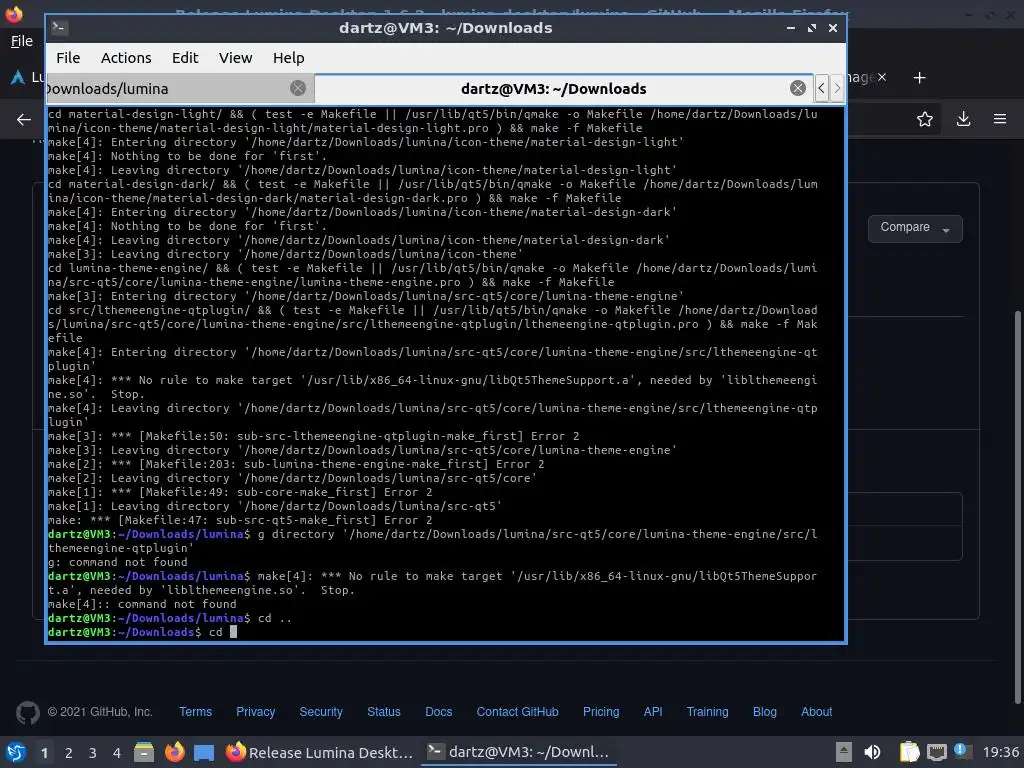Close the ~/Downloads terminal tab

pos(797,88)
